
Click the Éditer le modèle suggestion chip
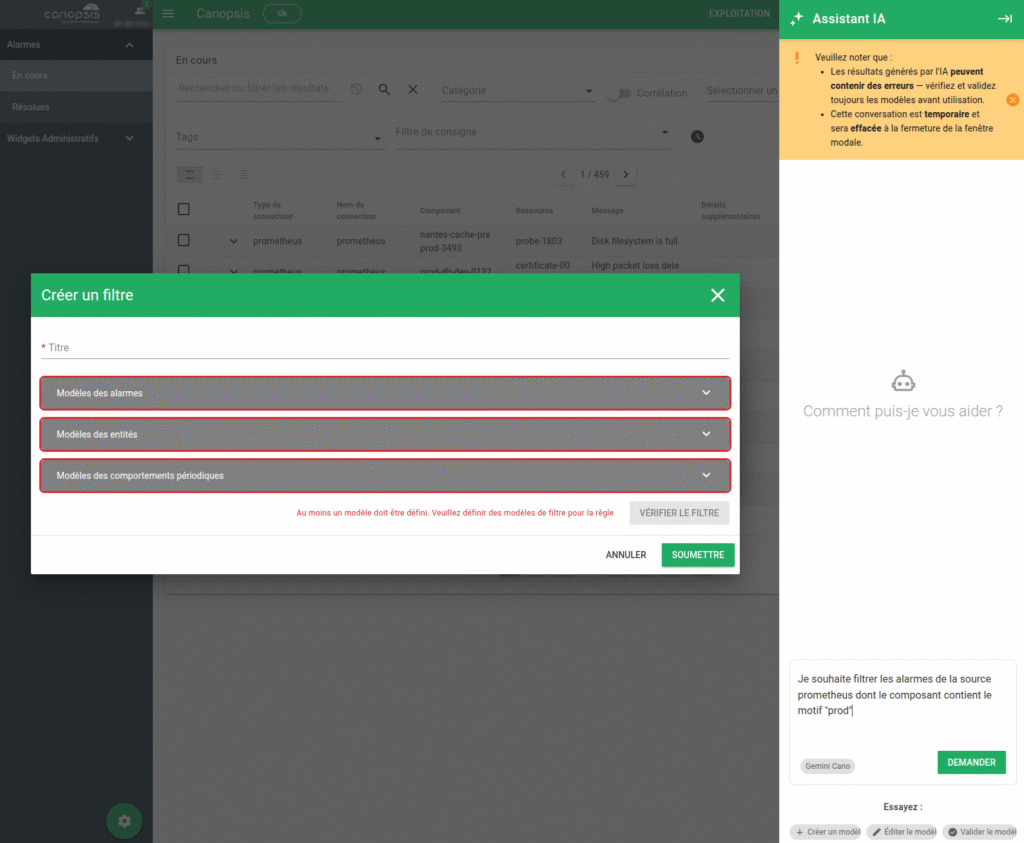[904, 832]
